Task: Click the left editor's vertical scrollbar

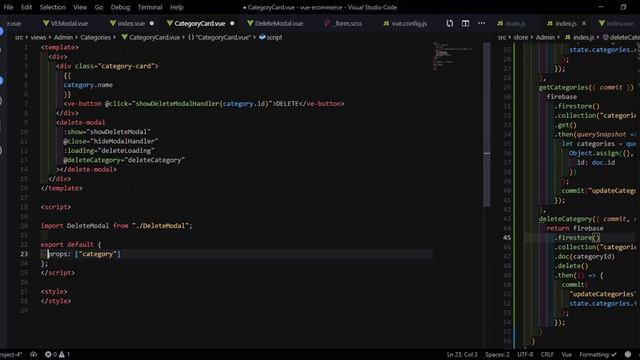Action: (x=487, y=124)
